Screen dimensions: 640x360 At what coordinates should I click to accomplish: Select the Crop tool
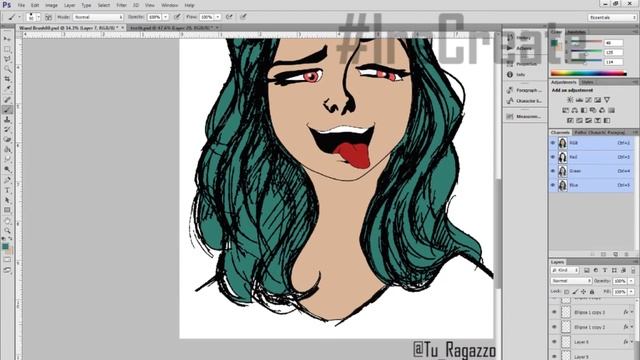point(7,79)
